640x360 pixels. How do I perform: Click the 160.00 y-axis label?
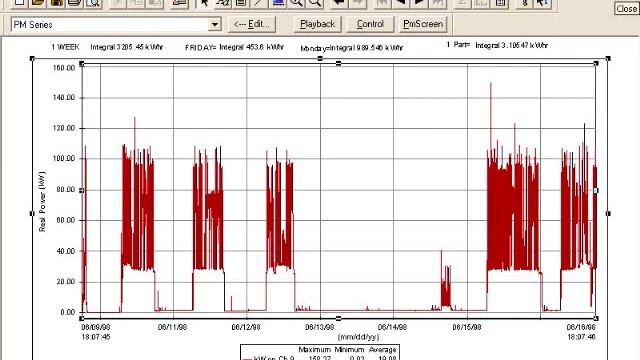(64, 67)
